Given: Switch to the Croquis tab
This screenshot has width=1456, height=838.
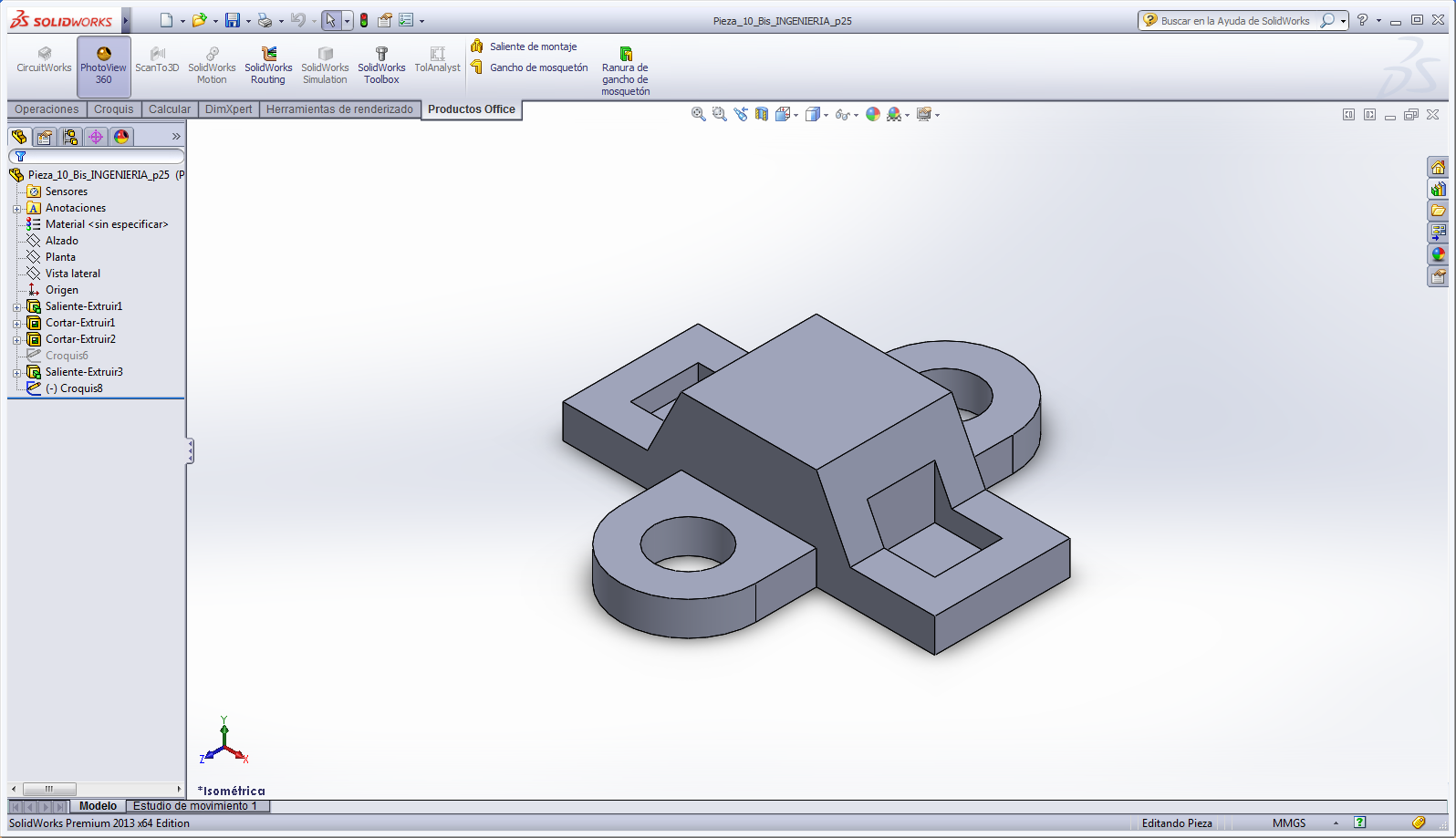Looking at the screenshot, I should tap(113, 109).
